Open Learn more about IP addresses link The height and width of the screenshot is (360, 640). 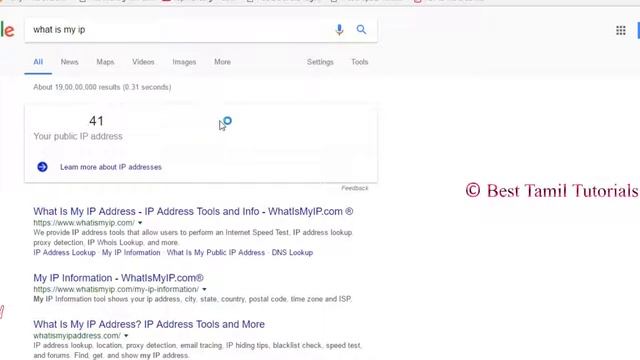tap(111, 167)
